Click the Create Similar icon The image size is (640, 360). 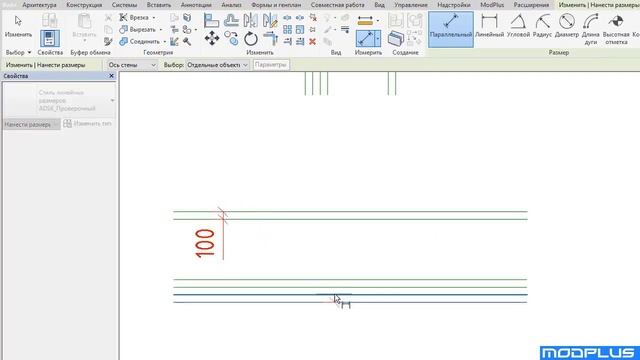click(x=396, y=38)
